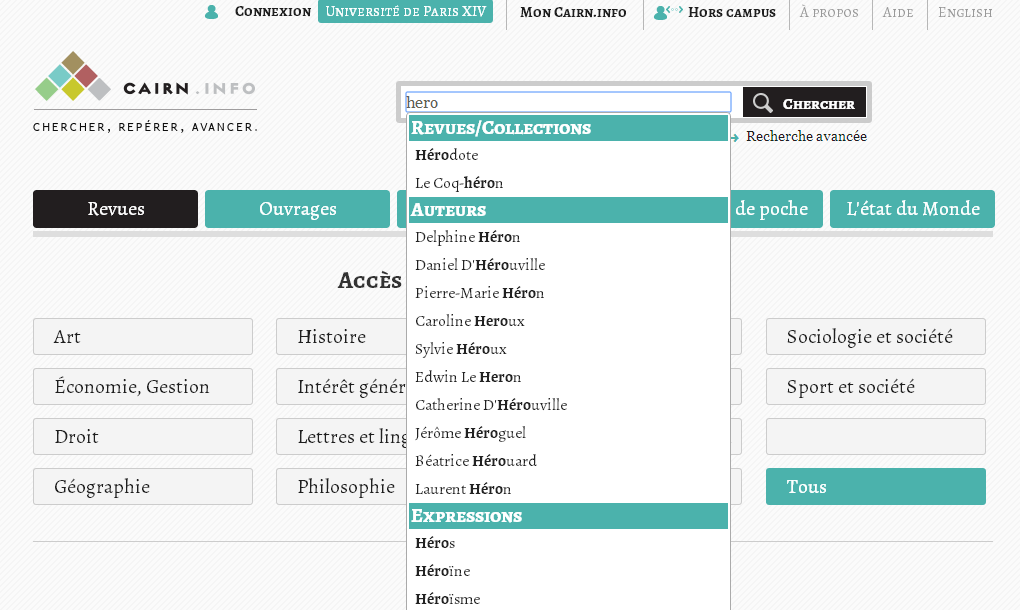Select author Pierre-Marie Héron
This screenshot has height=610, width=1020.
(x=568, y=293)
